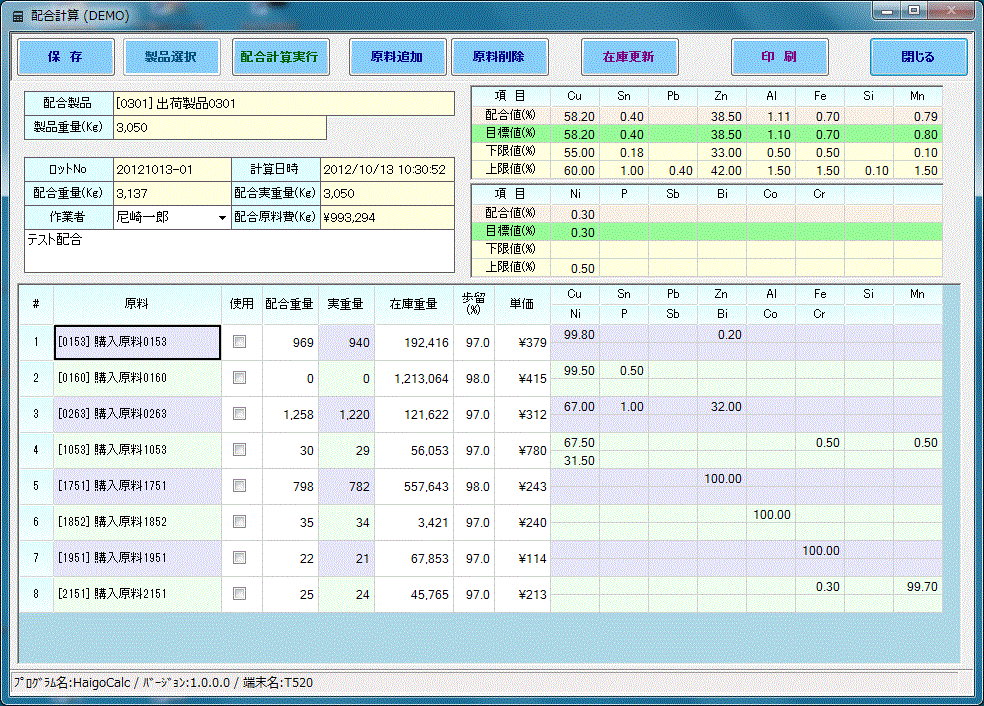
Task: Click 在庫重量 cell 3,421
Action: [x=414, y=523]
